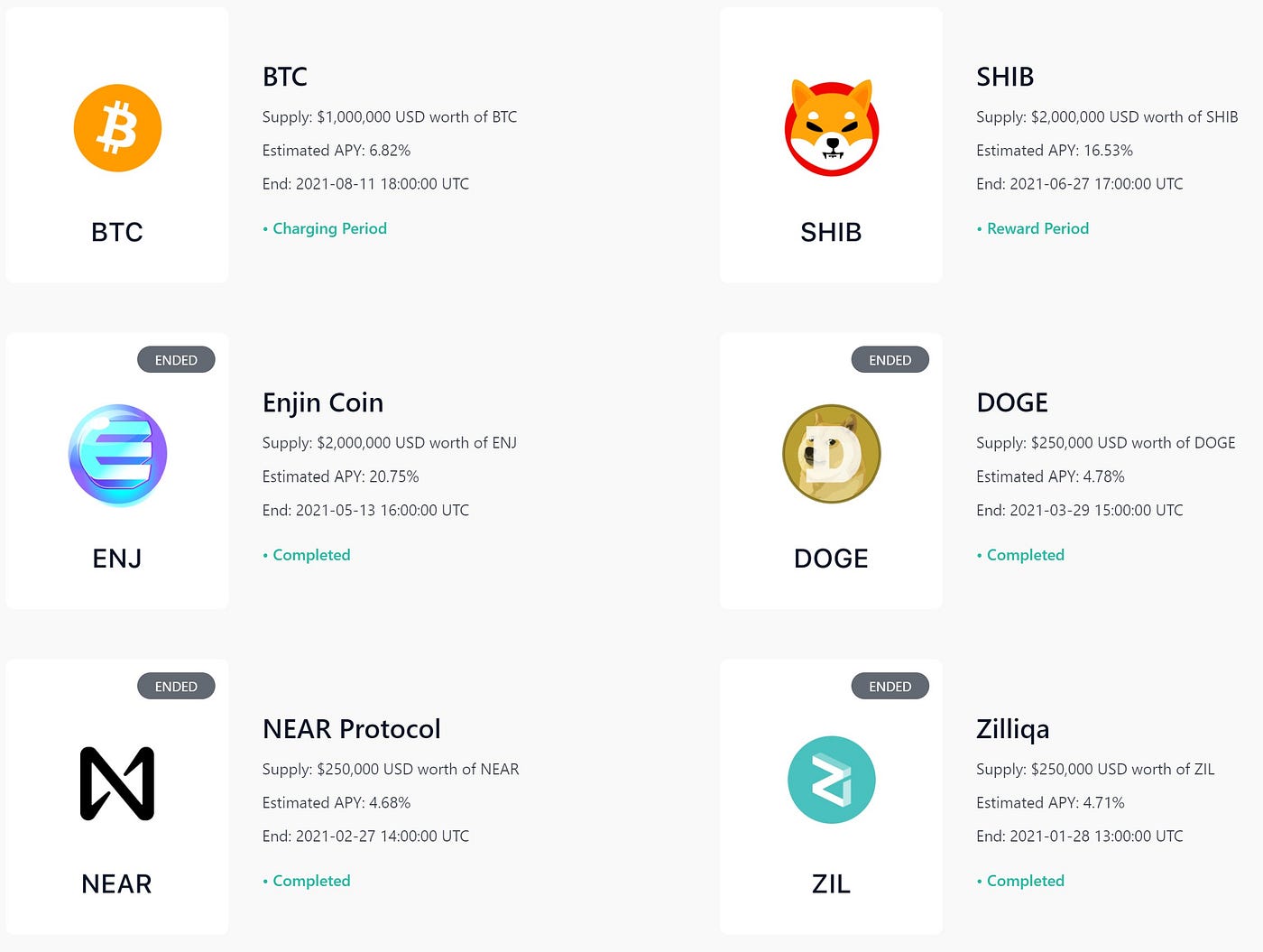
Task: Click the Reward Period status text
Action: point(1037,228)
